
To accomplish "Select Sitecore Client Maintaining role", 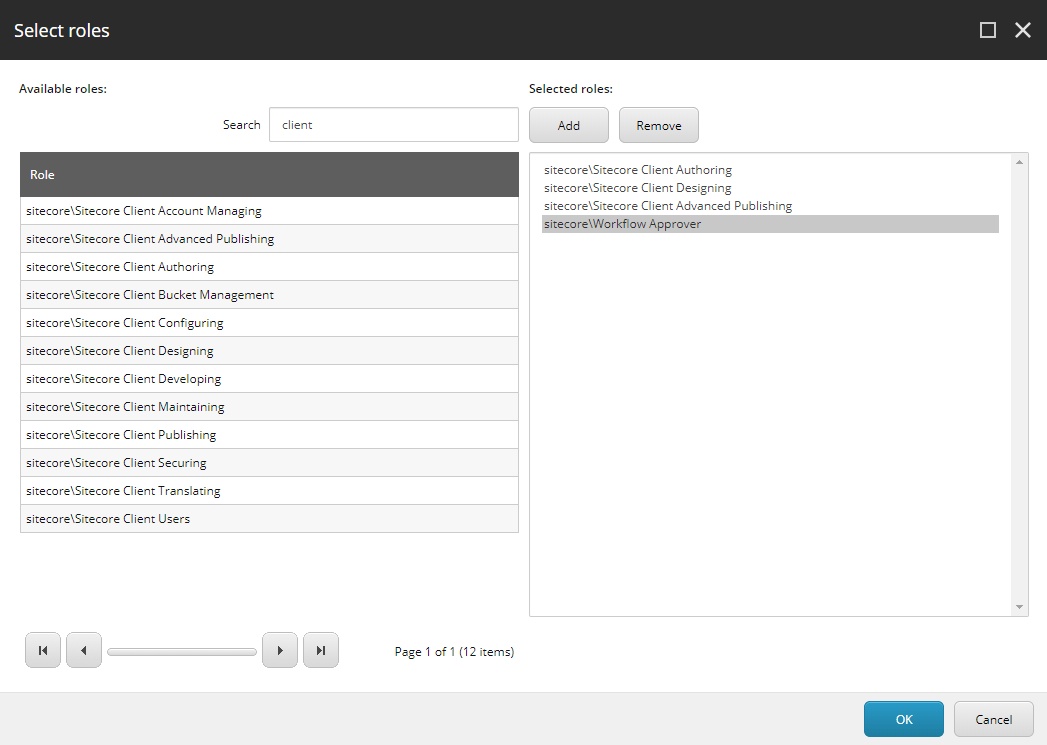I will click(269, 407).
